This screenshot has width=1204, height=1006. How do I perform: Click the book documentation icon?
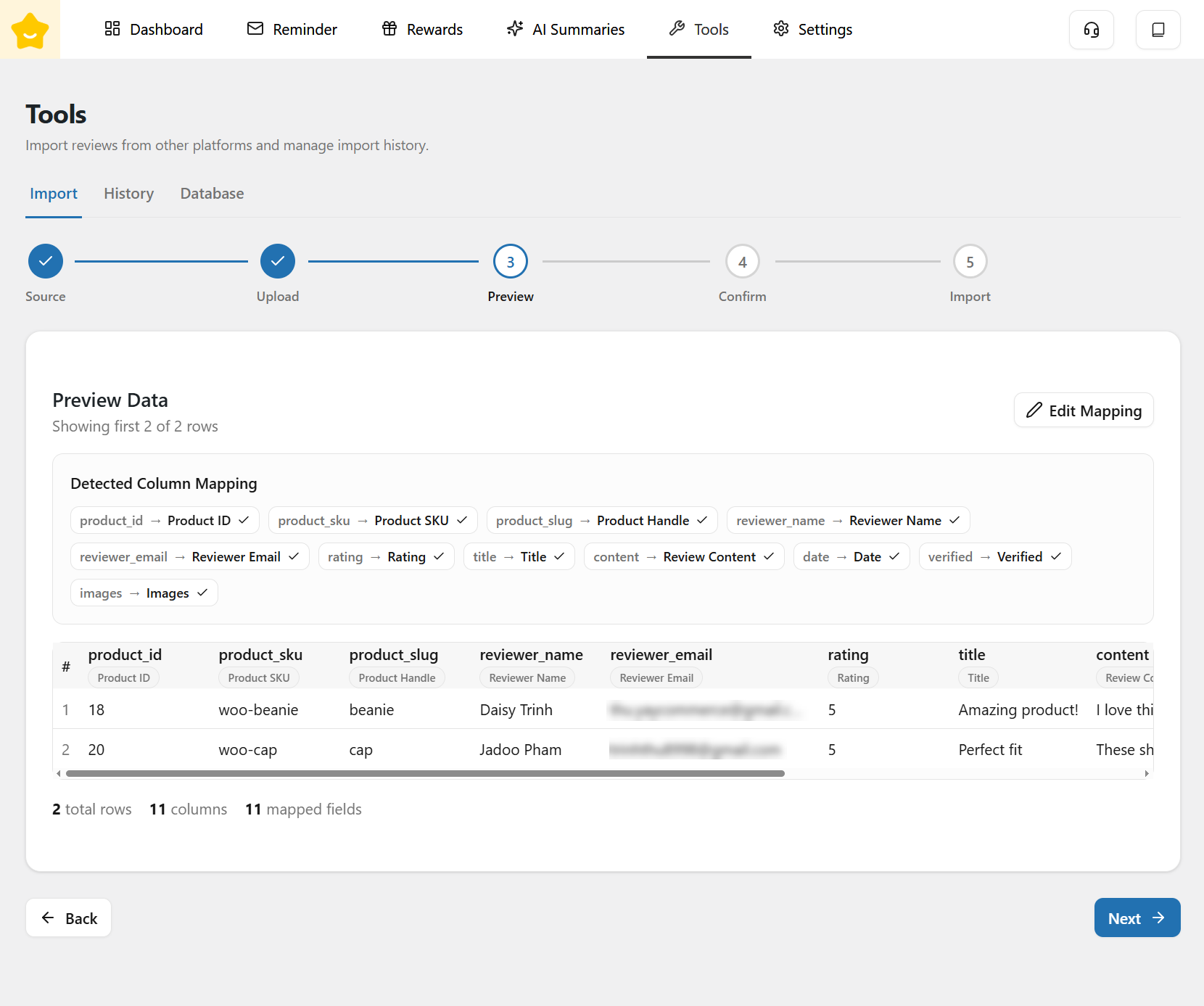(1158, 30)
